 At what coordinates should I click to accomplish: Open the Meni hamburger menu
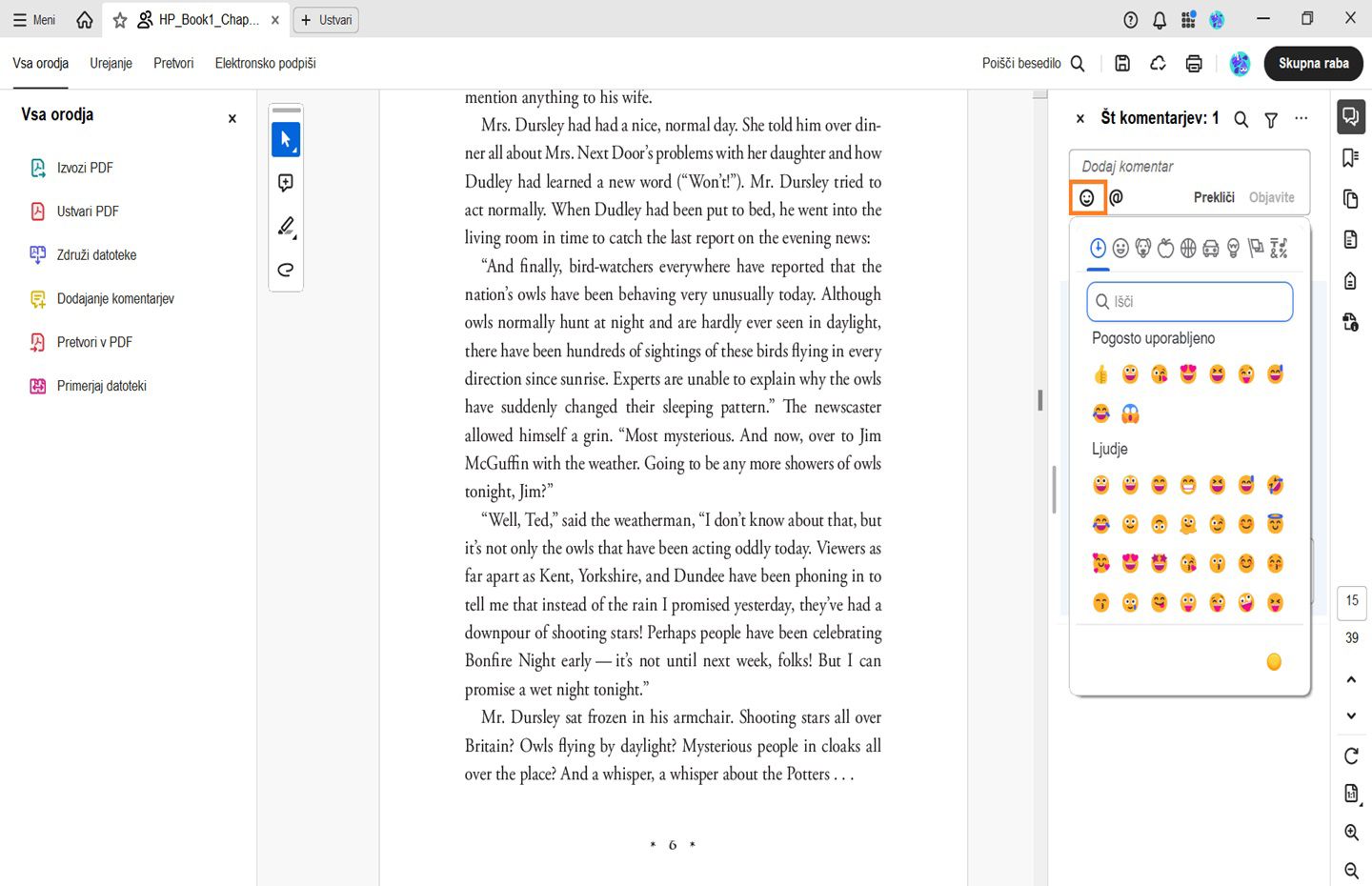click(x=34, y=19)
